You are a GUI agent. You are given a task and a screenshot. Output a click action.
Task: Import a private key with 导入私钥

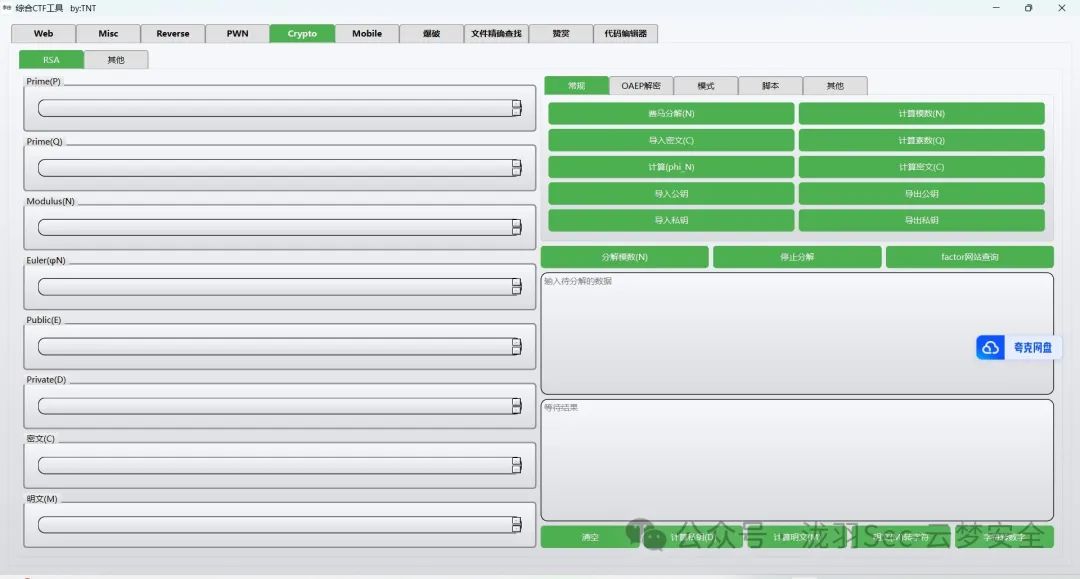pyautogui.click(x=672, y=220)
